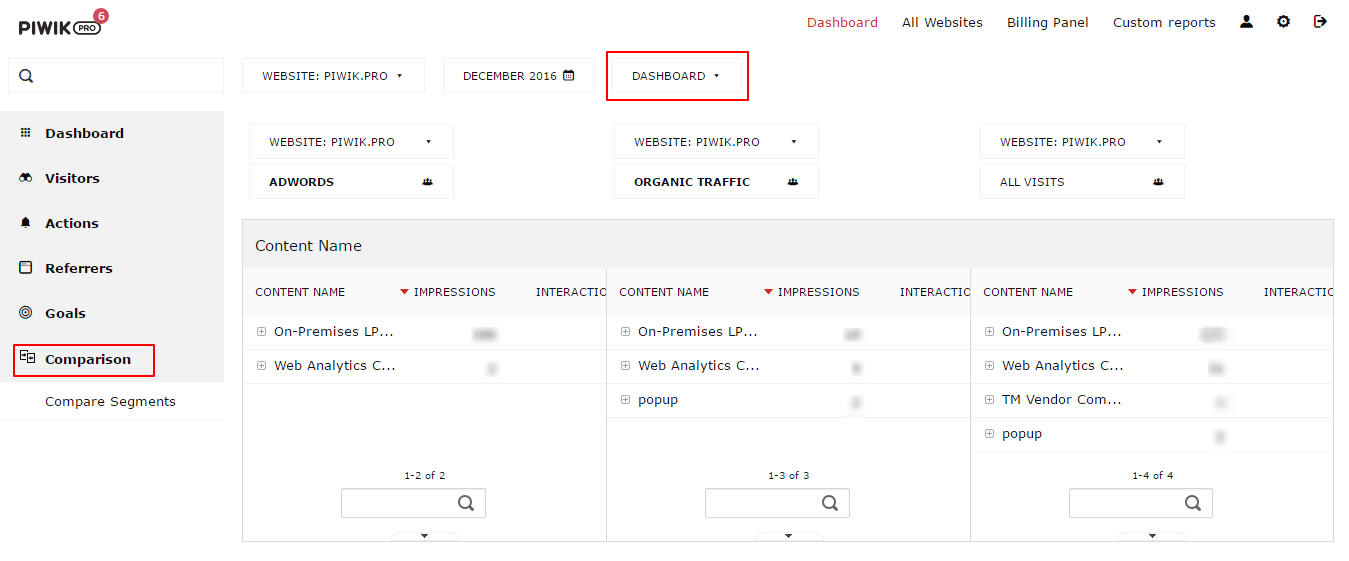Open Billing Panel in top navigation

[1048, 22]
